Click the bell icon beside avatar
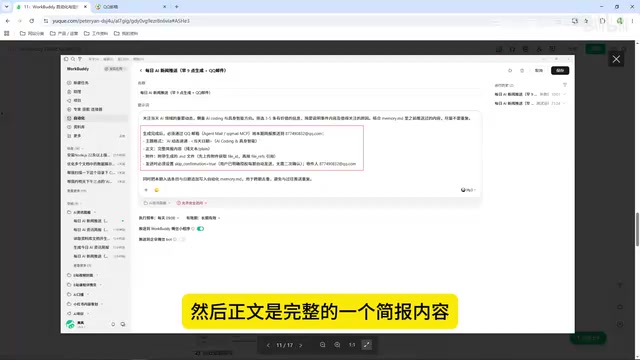This screenshot has height=360, width=640. point(113,324)
